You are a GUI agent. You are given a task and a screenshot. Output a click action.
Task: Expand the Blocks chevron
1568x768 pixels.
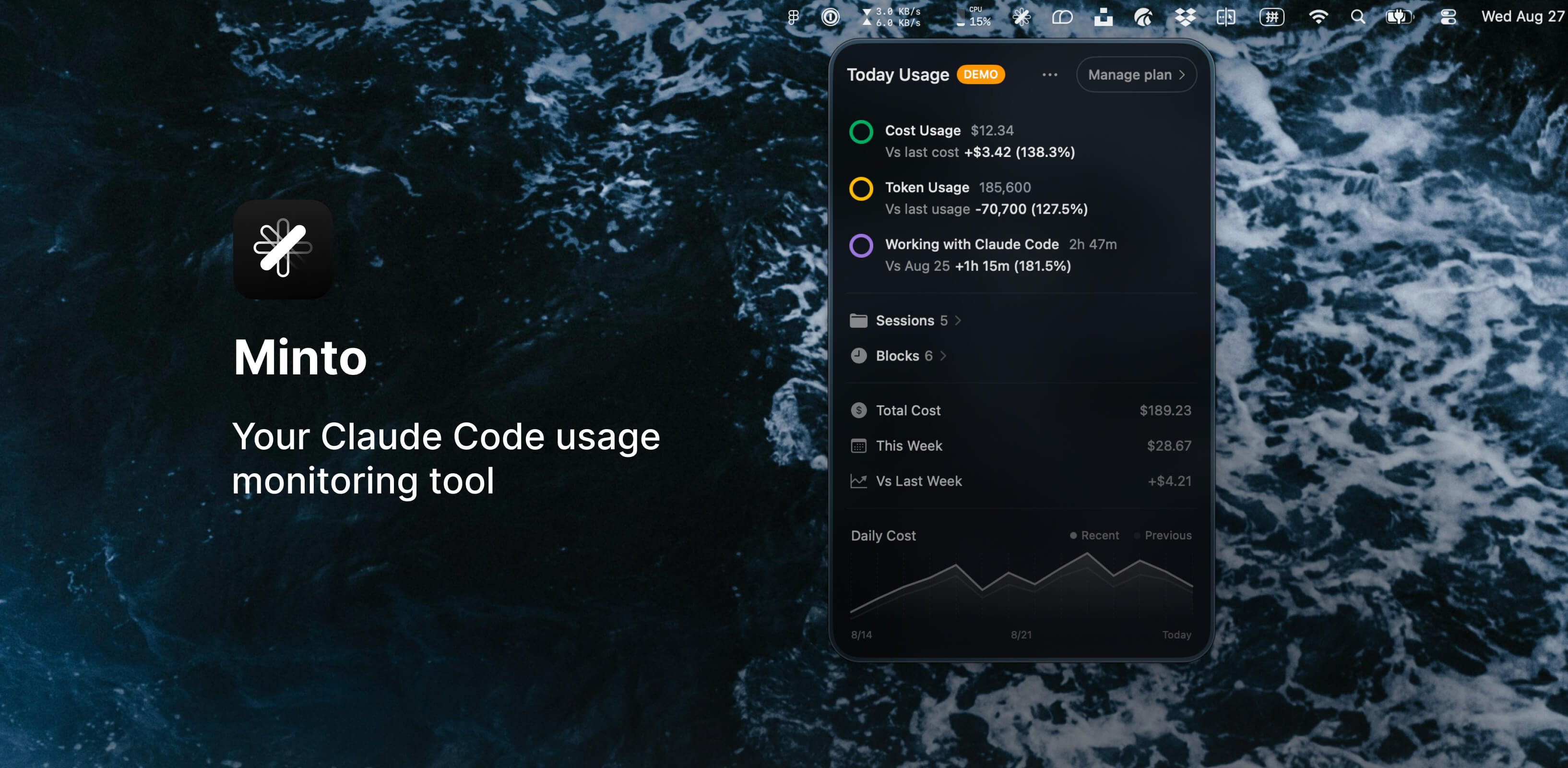click(x=943, y=356)
